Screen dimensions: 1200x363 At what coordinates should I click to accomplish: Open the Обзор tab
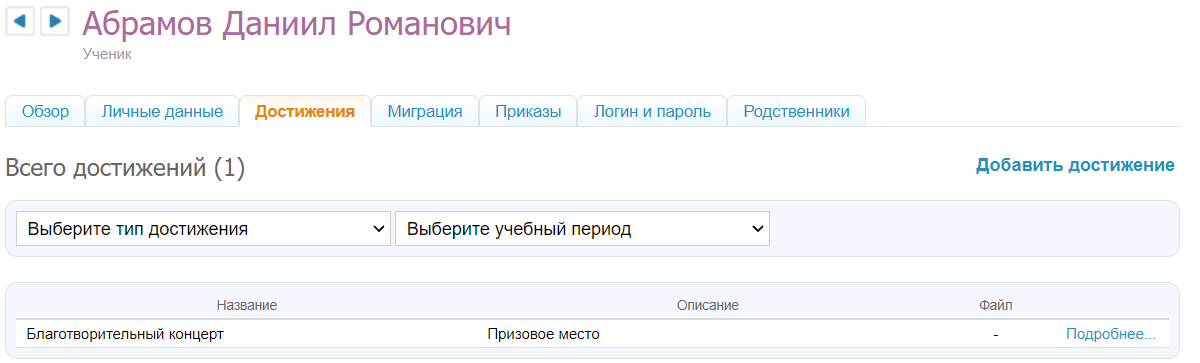click(46, 111)
